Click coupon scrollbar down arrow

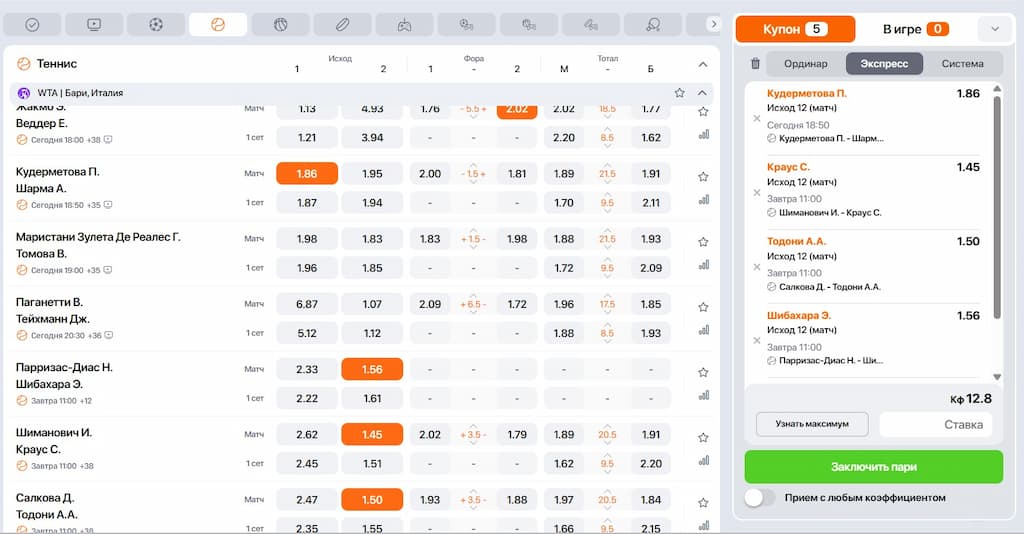pyautogui.click(x=997, y=377)
